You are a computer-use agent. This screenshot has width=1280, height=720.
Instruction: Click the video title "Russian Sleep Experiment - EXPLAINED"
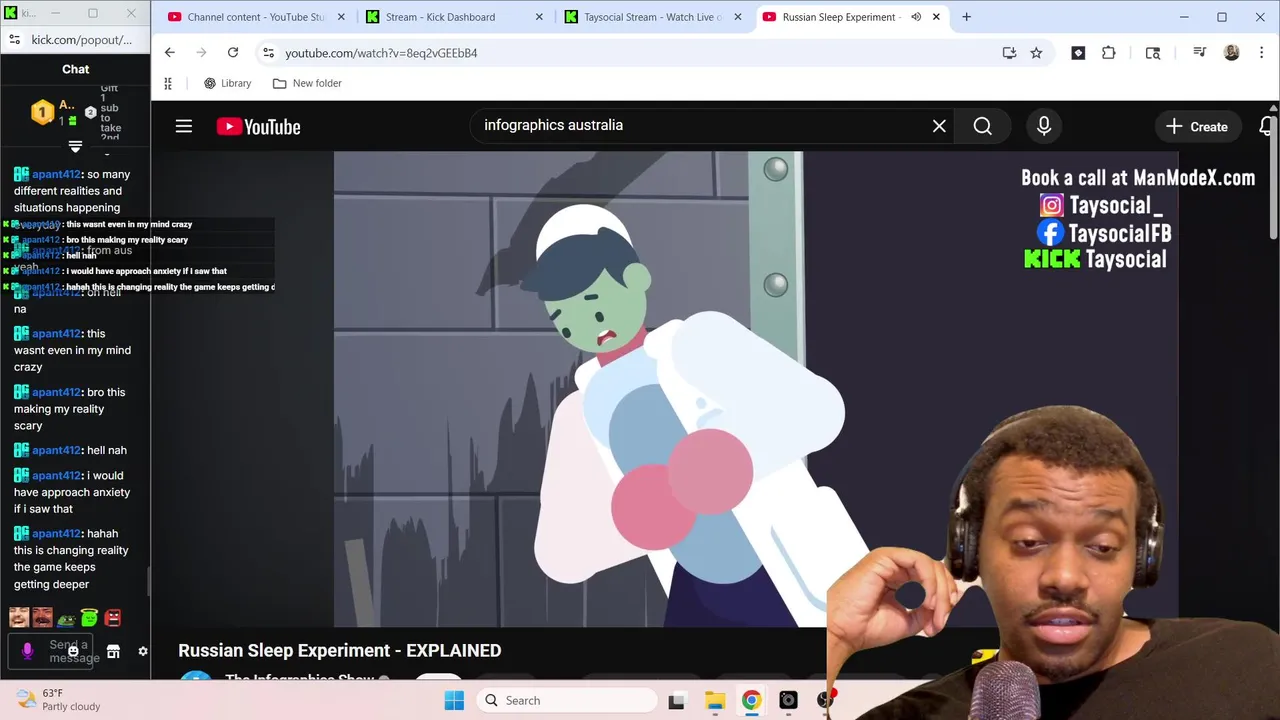point(340,650)
